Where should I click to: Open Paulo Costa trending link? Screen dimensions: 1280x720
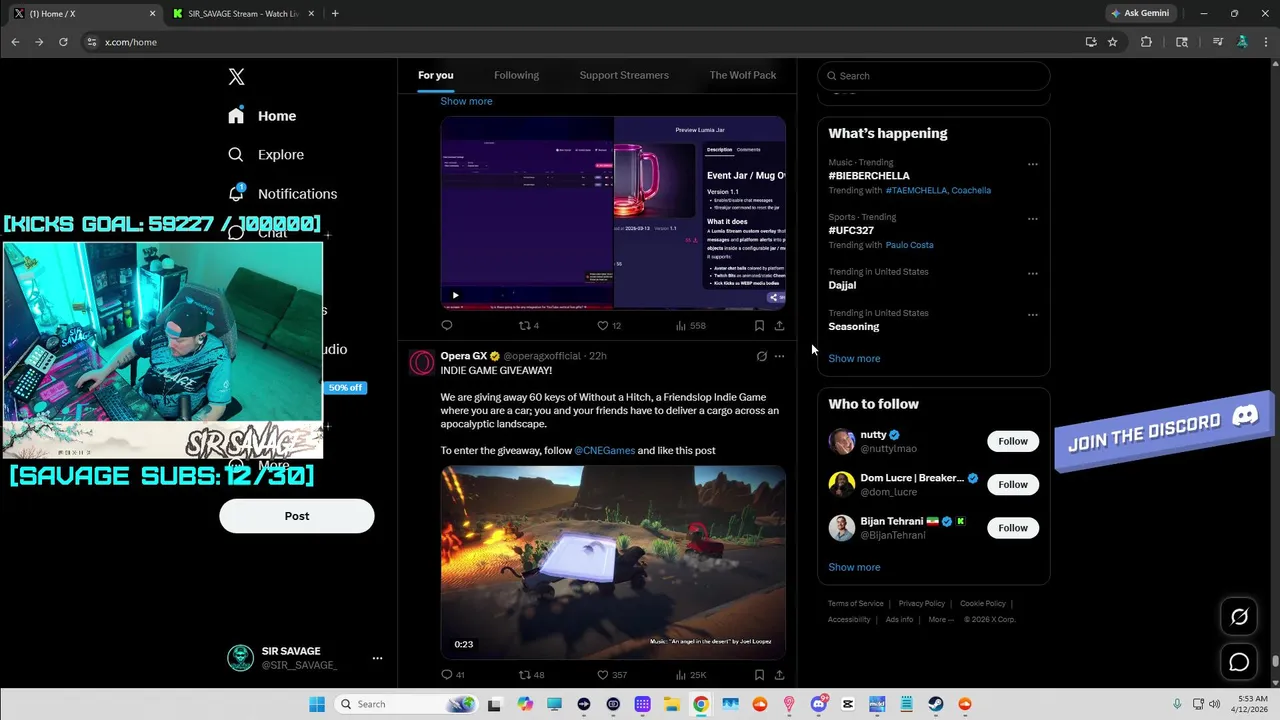click(909, 245)
